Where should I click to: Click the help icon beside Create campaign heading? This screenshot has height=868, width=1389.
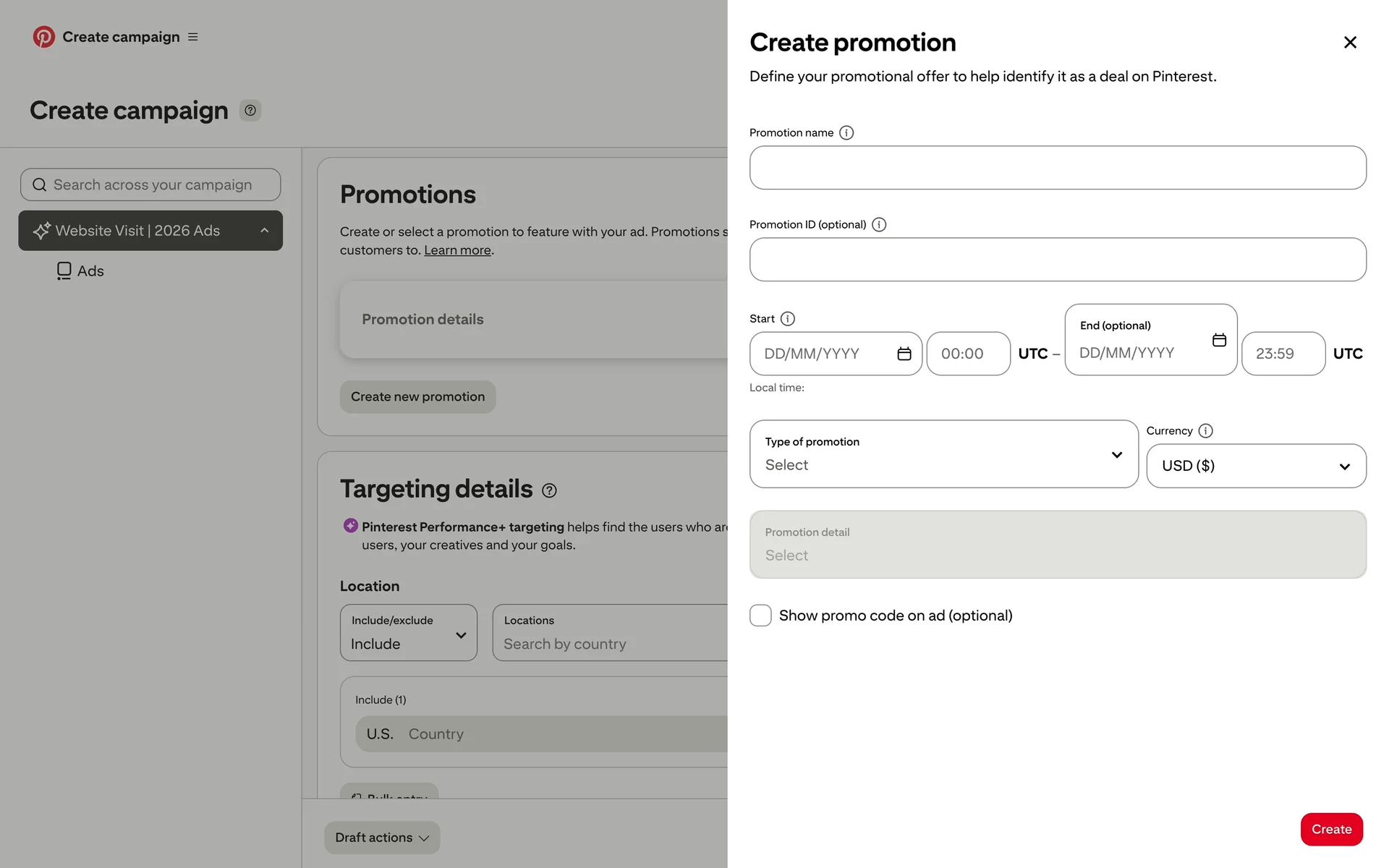pyautogui.click(x=250, y=111)
